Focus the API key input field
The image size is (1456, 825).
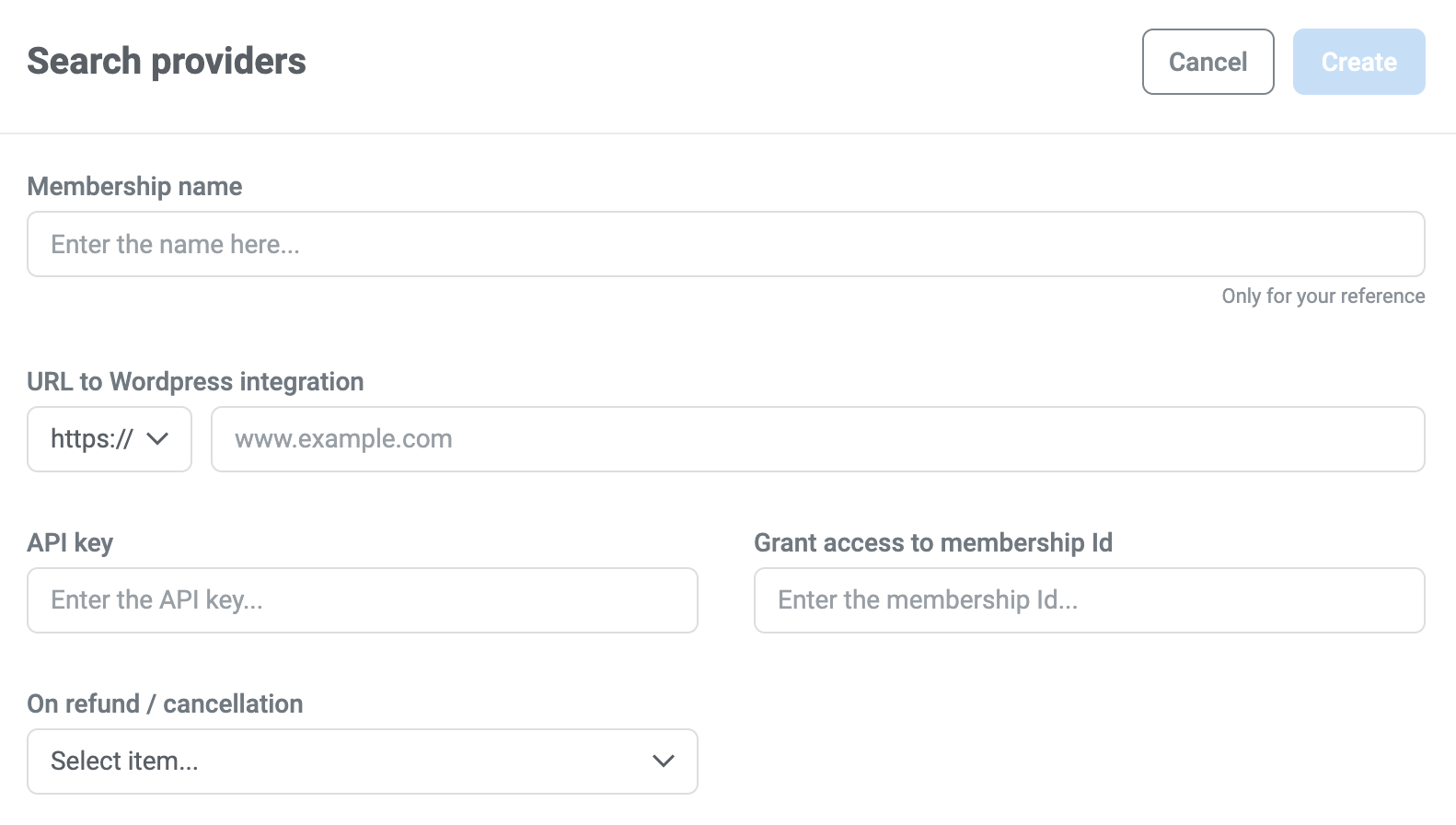(363, 600)
